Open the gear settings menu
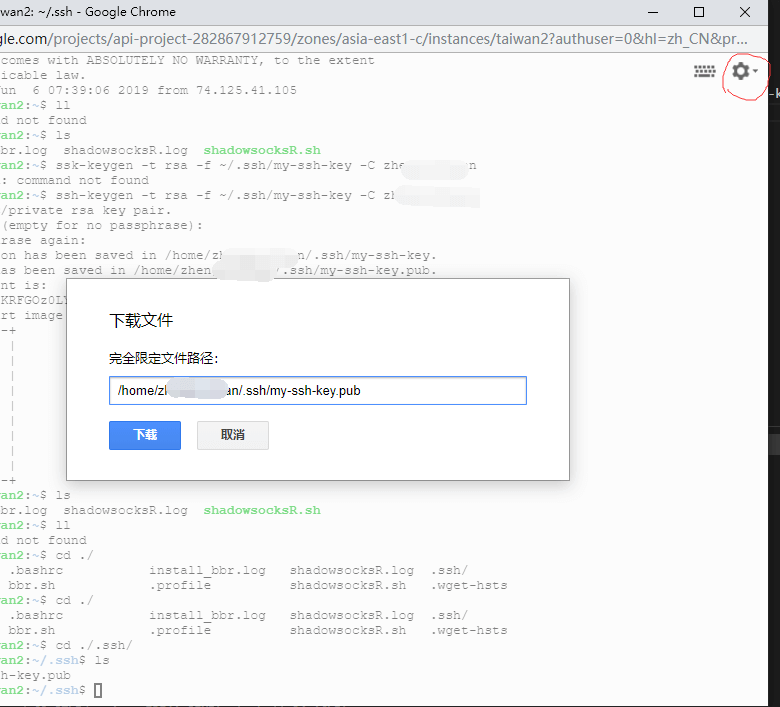Image resolution: width=780 pixels, height=707 pixels. [x=740, y=71]
